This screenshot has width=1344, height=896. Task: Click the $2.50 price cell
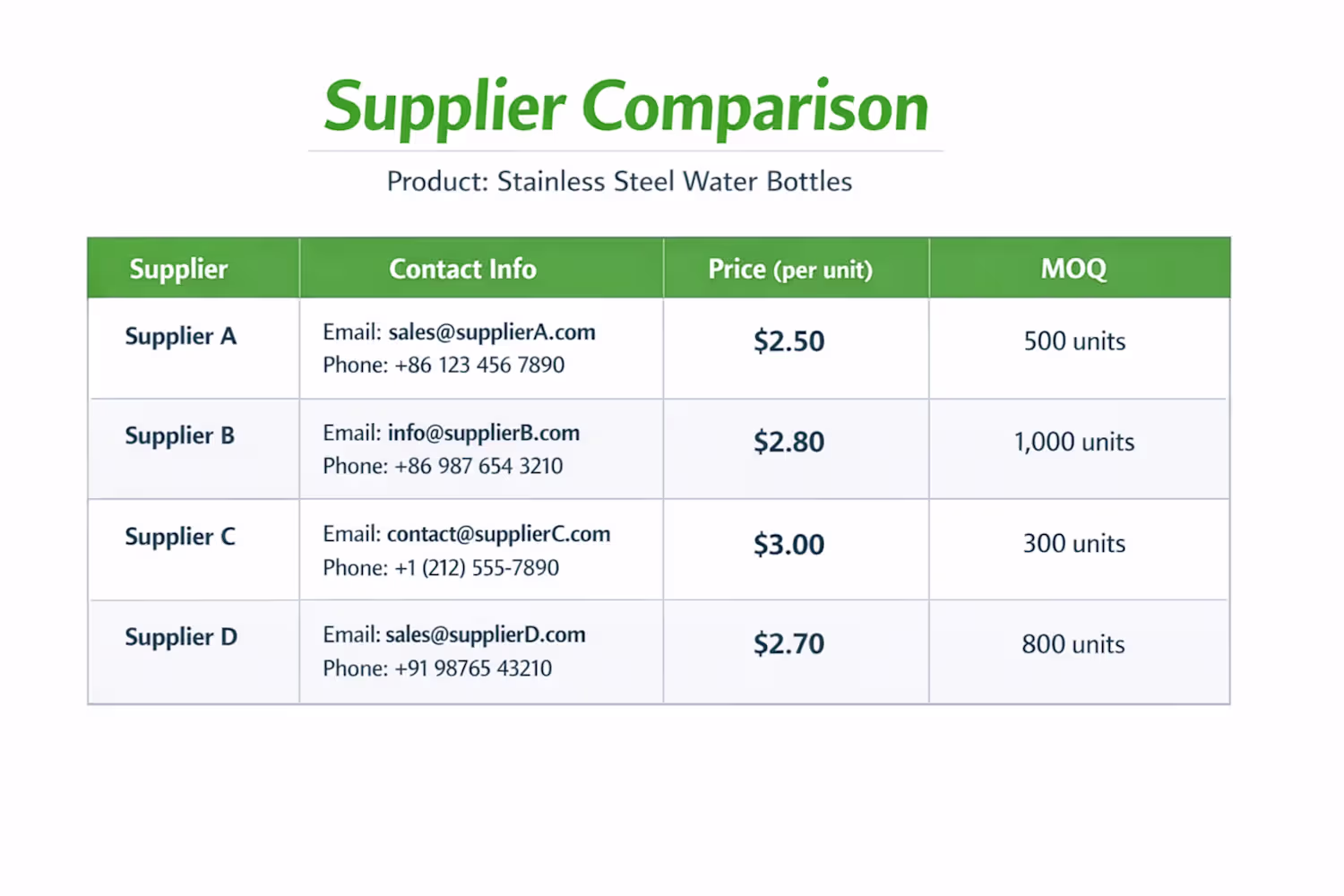(x=788, y=341)
